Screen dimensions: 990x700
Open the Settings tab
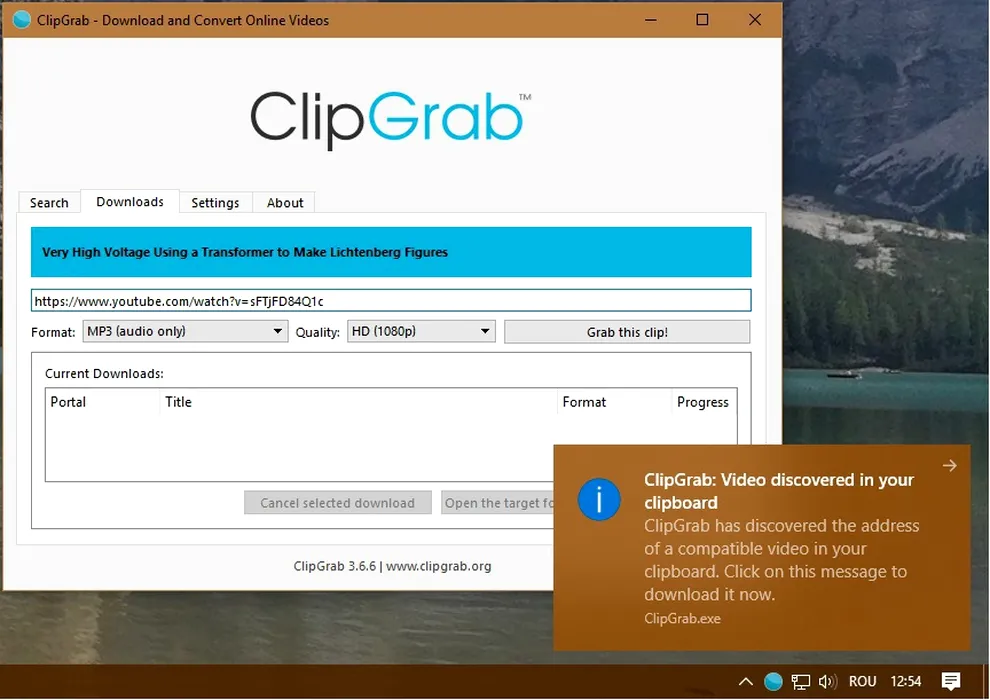pyautogui.click(x=215, y=203)
